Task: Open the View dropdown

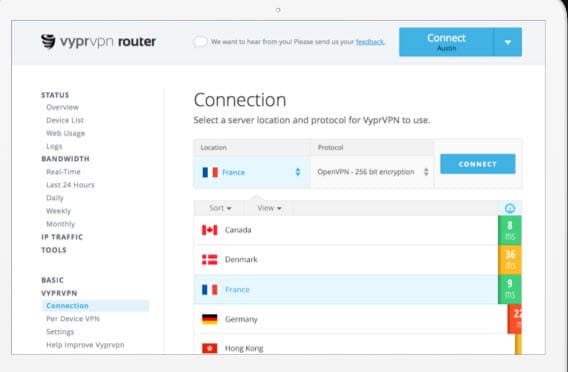Action: (x=269, y=208)
